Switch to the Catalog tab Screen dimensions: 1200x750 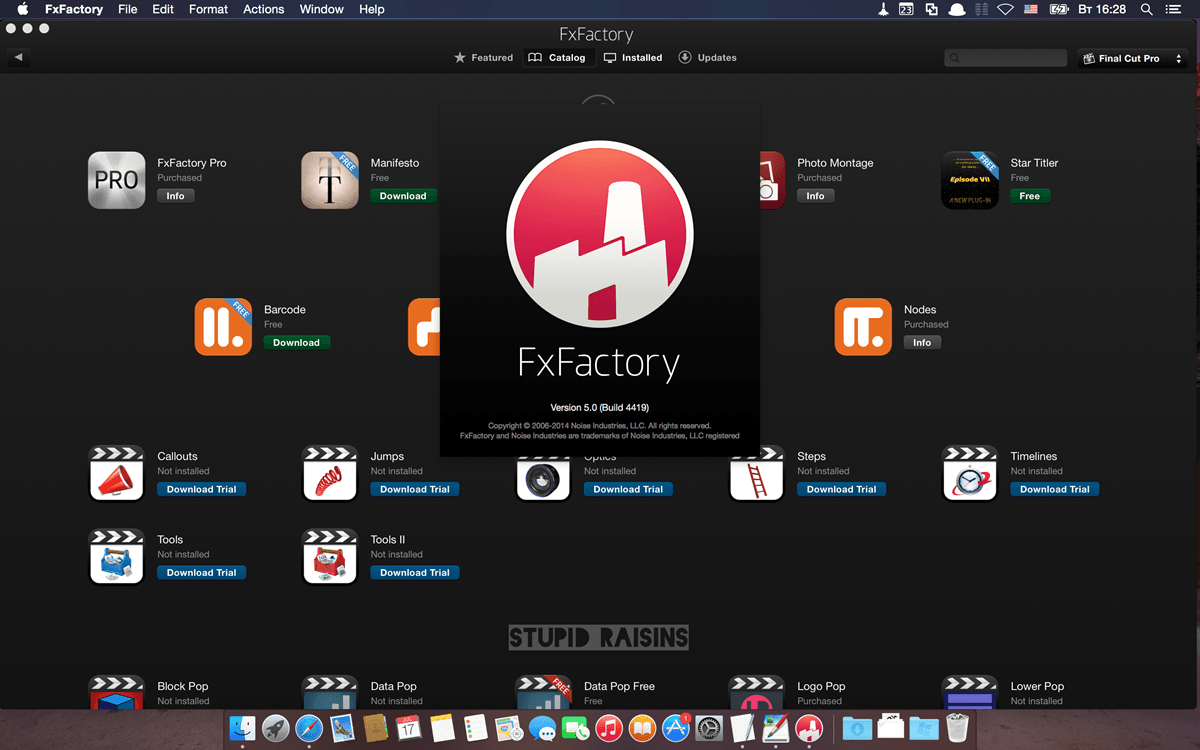(558, 58)
